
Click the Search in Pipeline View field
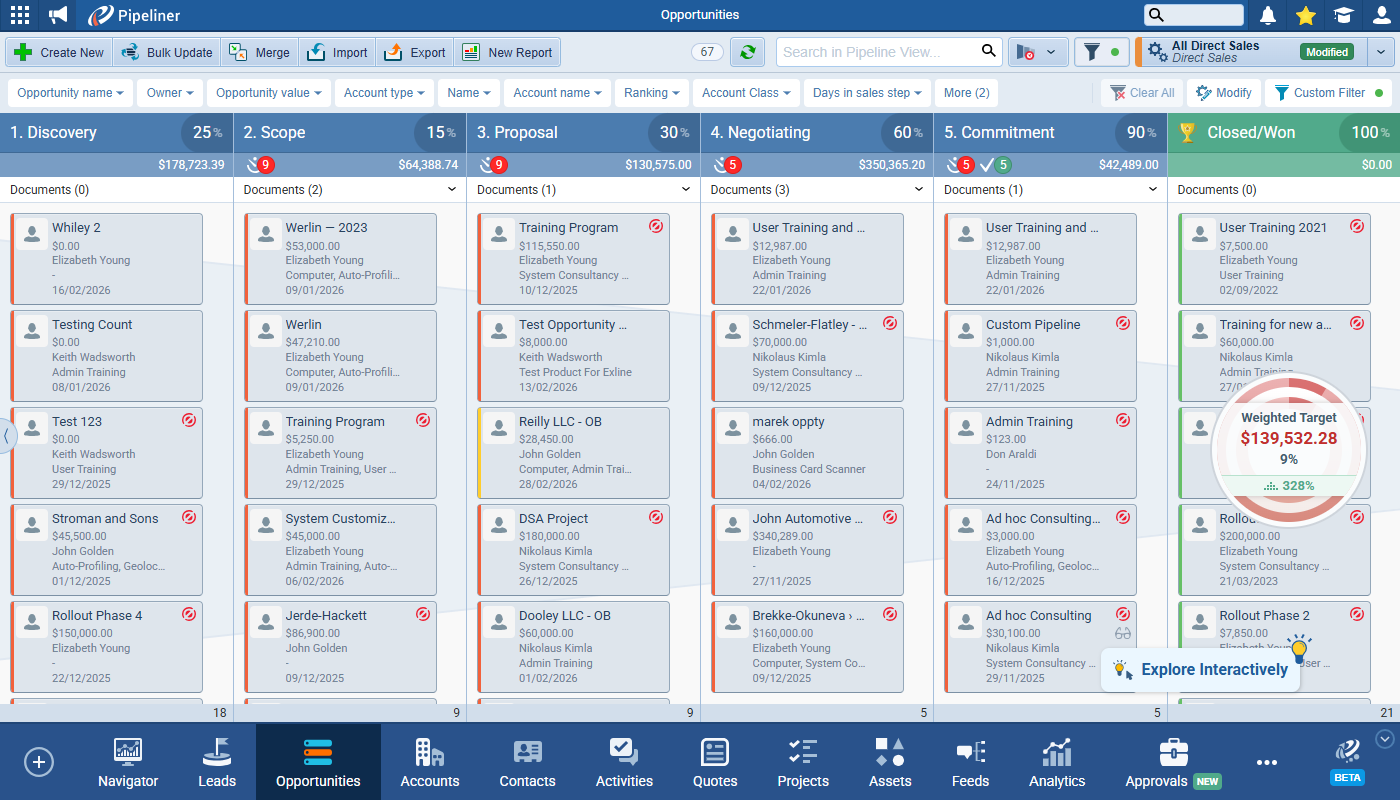(x=875, y=52)
